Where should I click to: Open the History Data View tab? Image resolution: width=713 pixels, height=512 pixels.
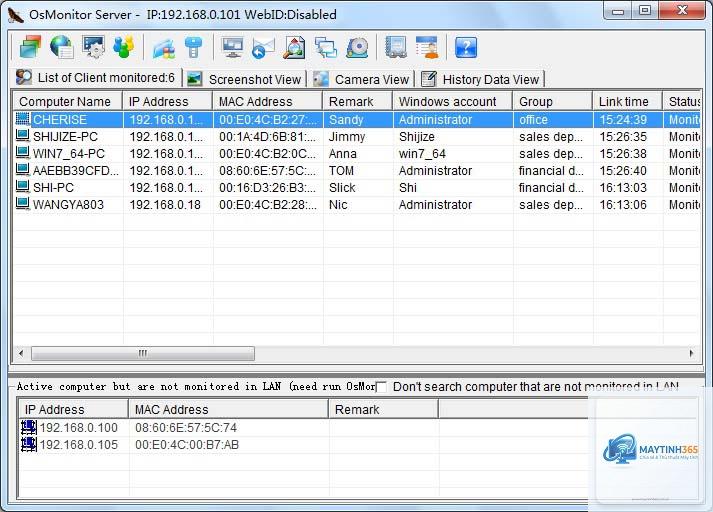click(482, 79)
